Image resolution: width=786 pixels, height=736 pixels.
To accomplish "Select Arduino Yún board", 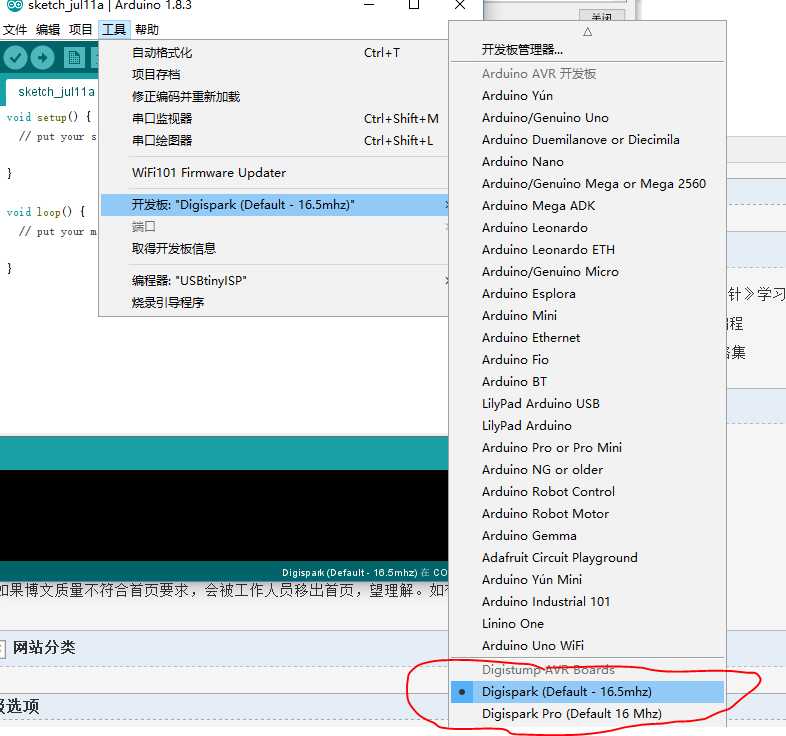I will (587, 96).
